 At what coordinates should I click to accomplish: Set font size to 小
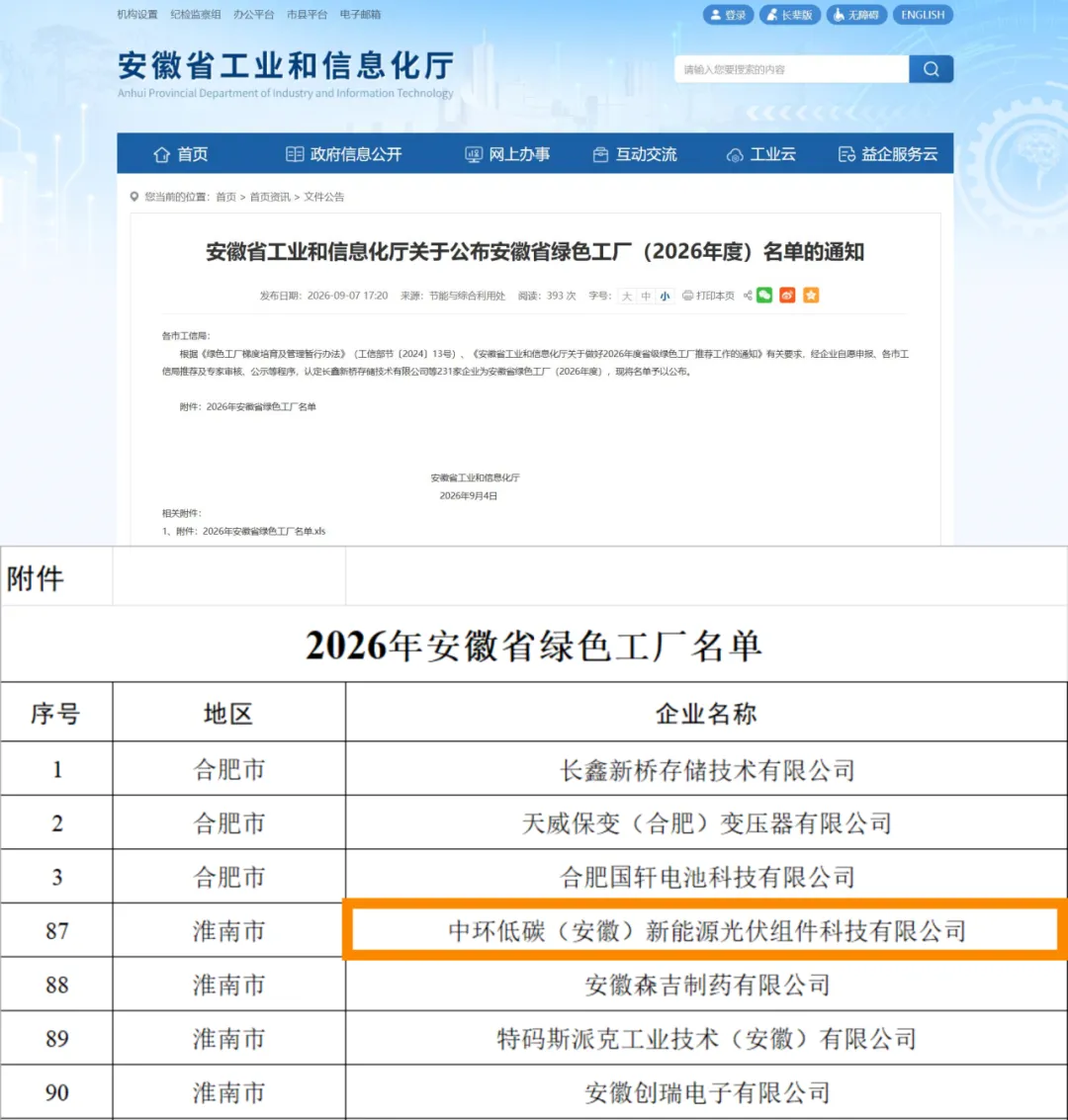(666, 296)
